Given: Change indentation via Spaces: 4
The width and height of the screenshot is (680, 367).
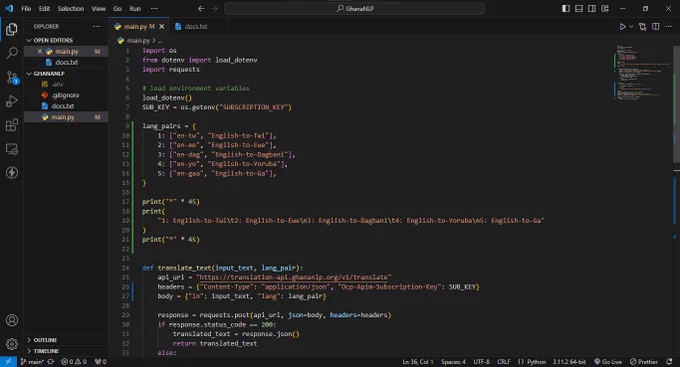Looking at the screenshot, I should 453,361.
